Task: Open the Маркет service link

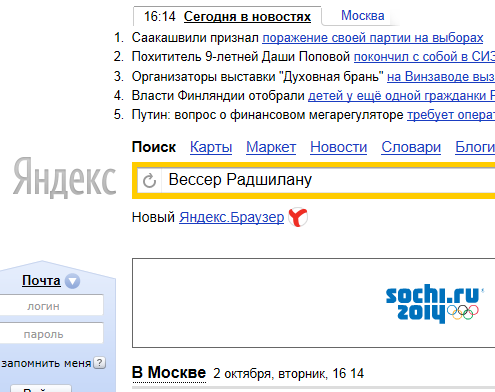Action: (x=271, y=147)
